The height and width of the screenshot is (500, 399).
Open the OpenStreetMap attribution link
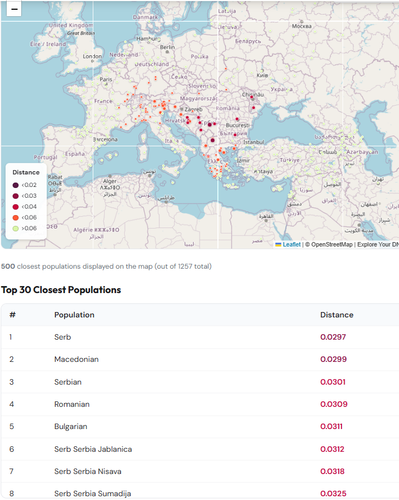[x=331, y=245]
